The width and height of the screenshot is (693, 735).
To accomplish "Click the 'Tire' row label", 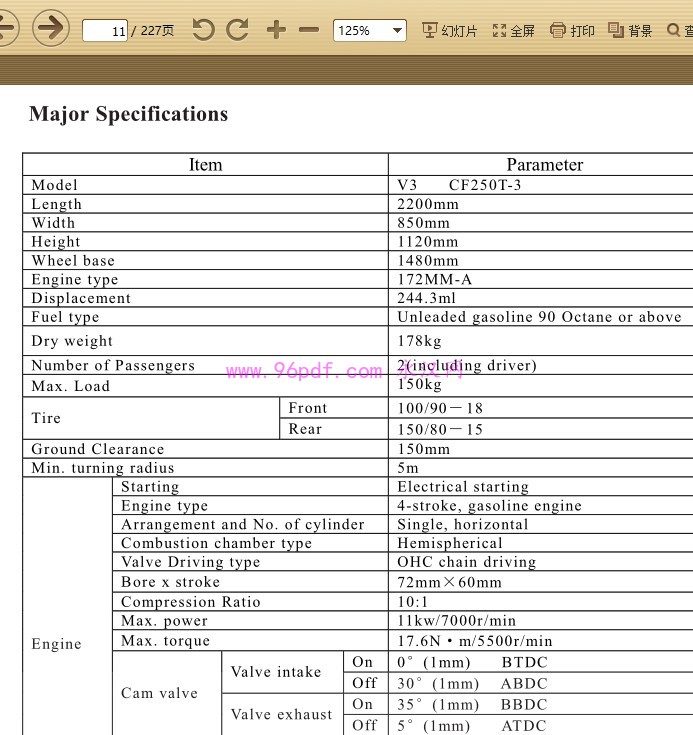I will (46, 418).
